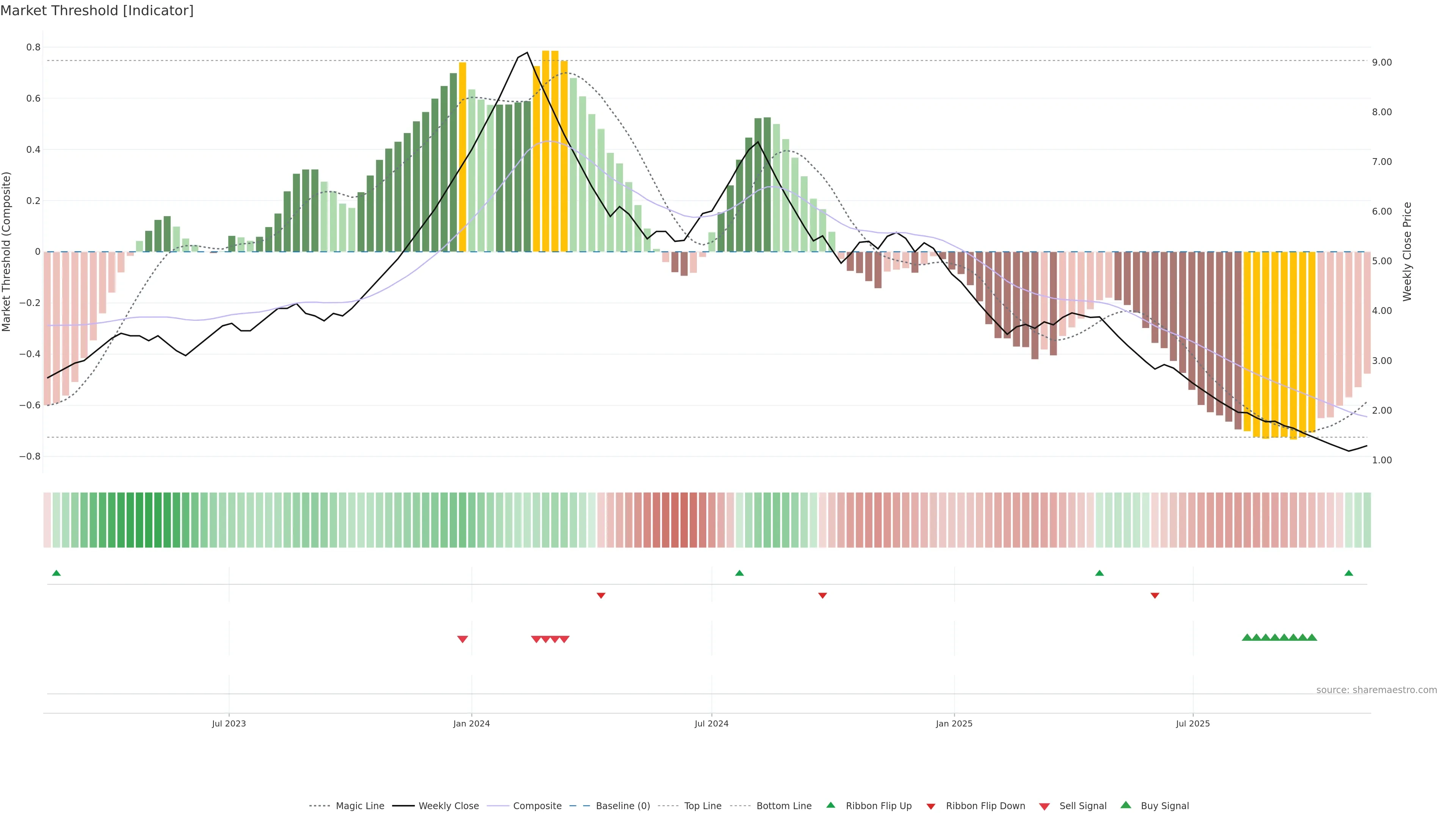Click the Magic Line legend entry
The width and height of the screenshot is (1456, 819).
(x=359, y=805)
